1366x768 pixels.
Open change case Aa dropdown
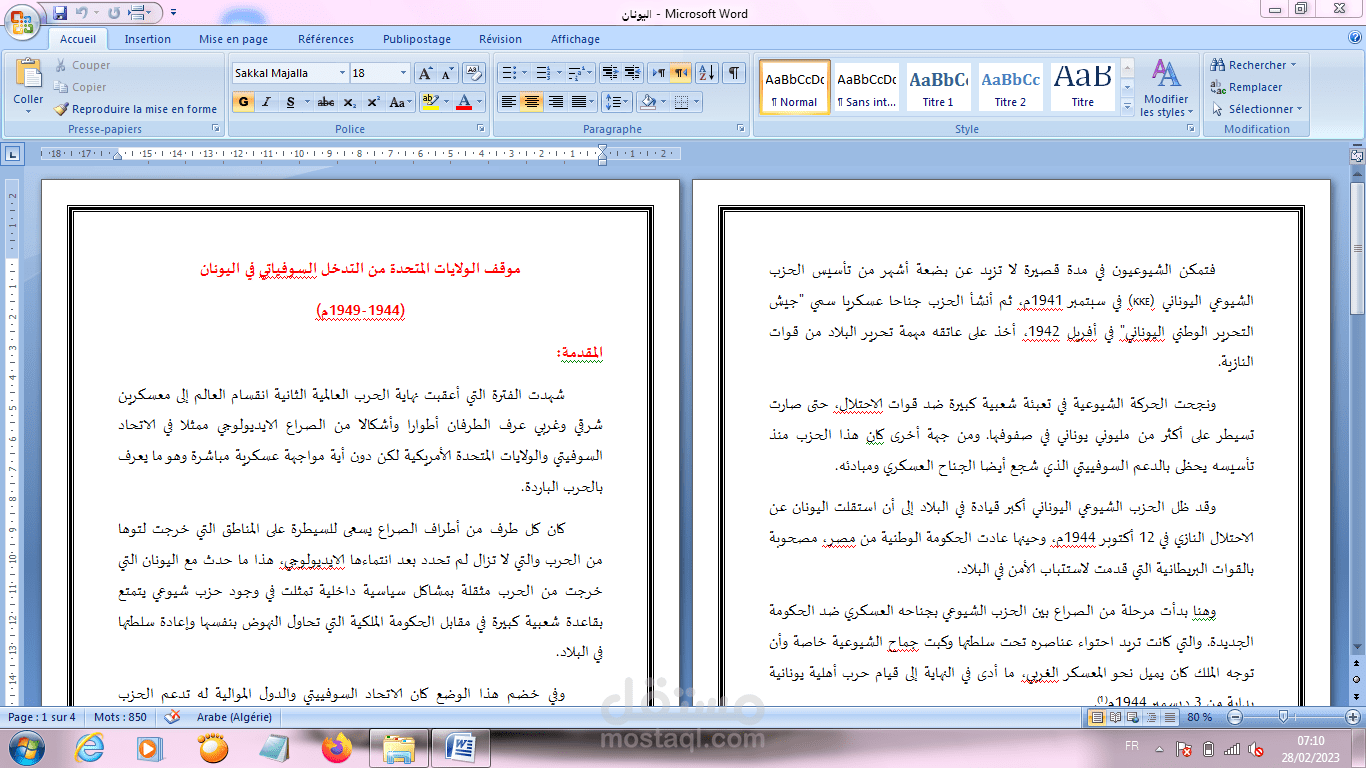click(x=400, y=102)
